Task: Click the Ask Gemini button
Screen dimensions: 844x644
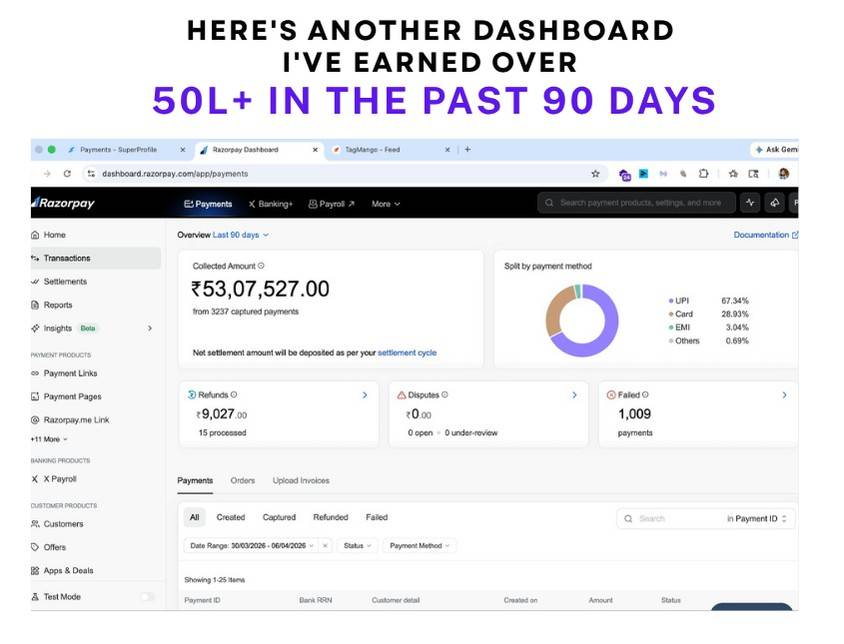Action: pos(776,149)
